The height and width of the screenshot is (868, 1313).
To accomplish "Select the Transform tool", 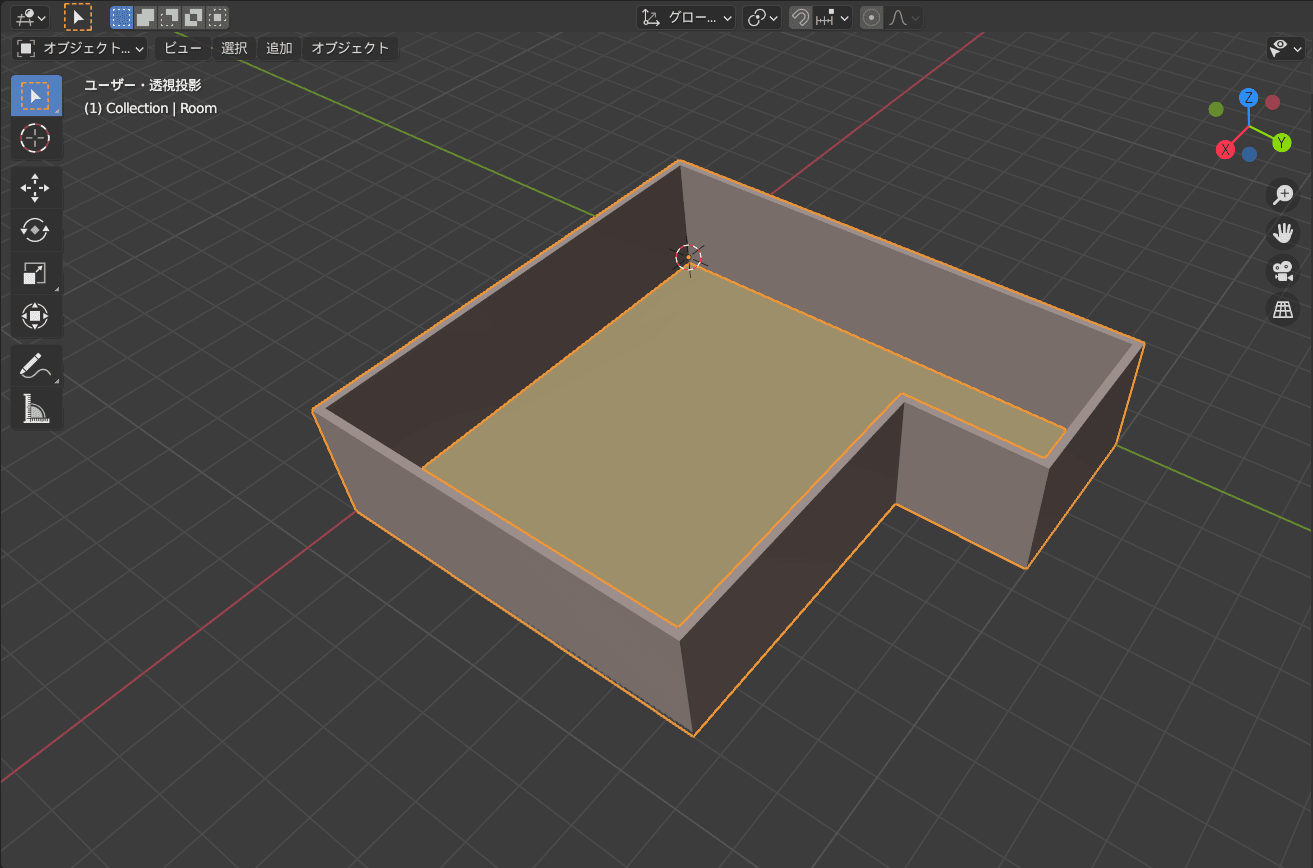I will (36, 316).
